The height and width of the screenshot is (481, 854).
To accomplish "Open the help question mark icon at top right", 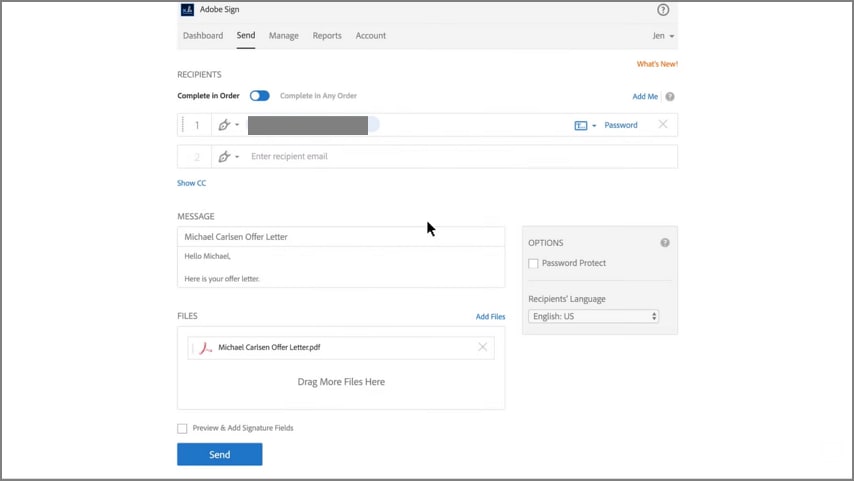I will (x=663, y=10).
